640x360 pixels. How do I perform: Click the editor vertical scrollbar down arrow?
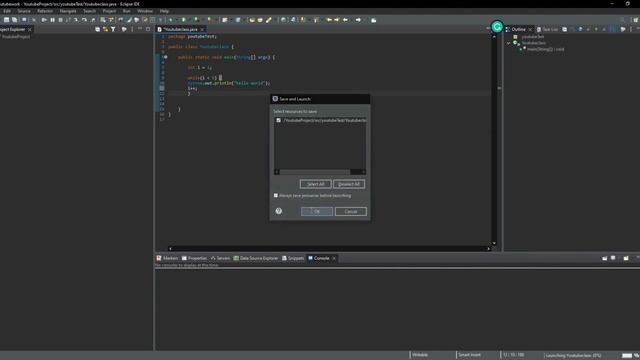494,243
